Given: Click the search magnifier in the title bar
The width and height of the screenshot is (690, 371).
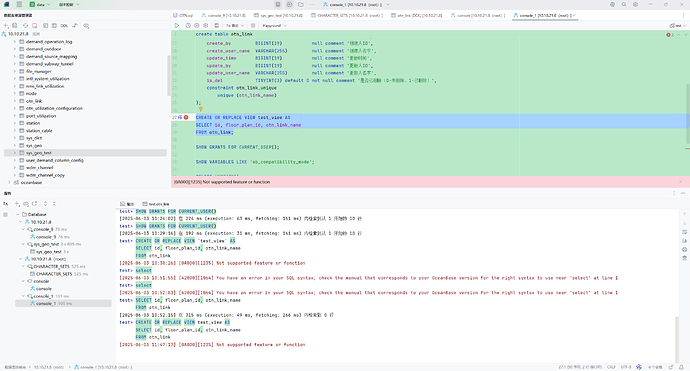Looking at the screenshot, I should pos(624,4).
